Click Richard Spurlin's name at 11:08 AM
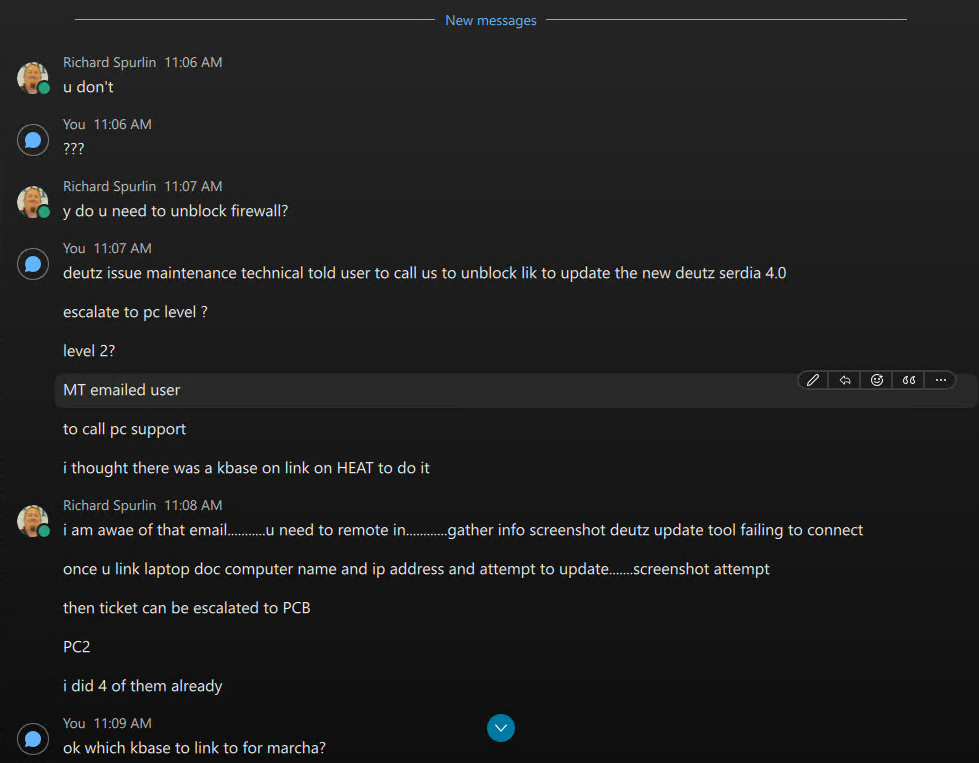The height and width of the screenshot is (763, 979). (x=110, y=505)
